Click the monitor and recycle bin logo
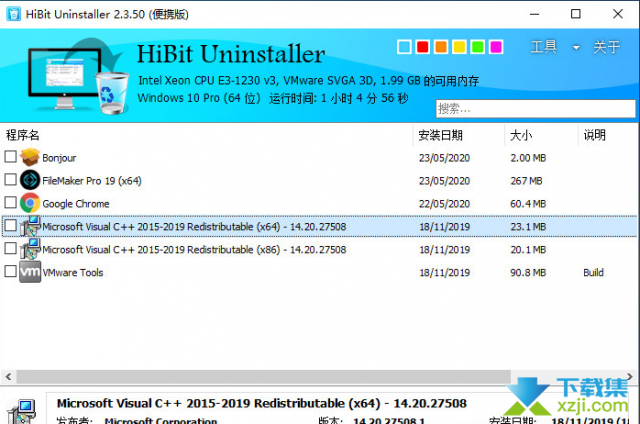The width and height of the screenshot is (640, 424). click(x=78, y=76)
